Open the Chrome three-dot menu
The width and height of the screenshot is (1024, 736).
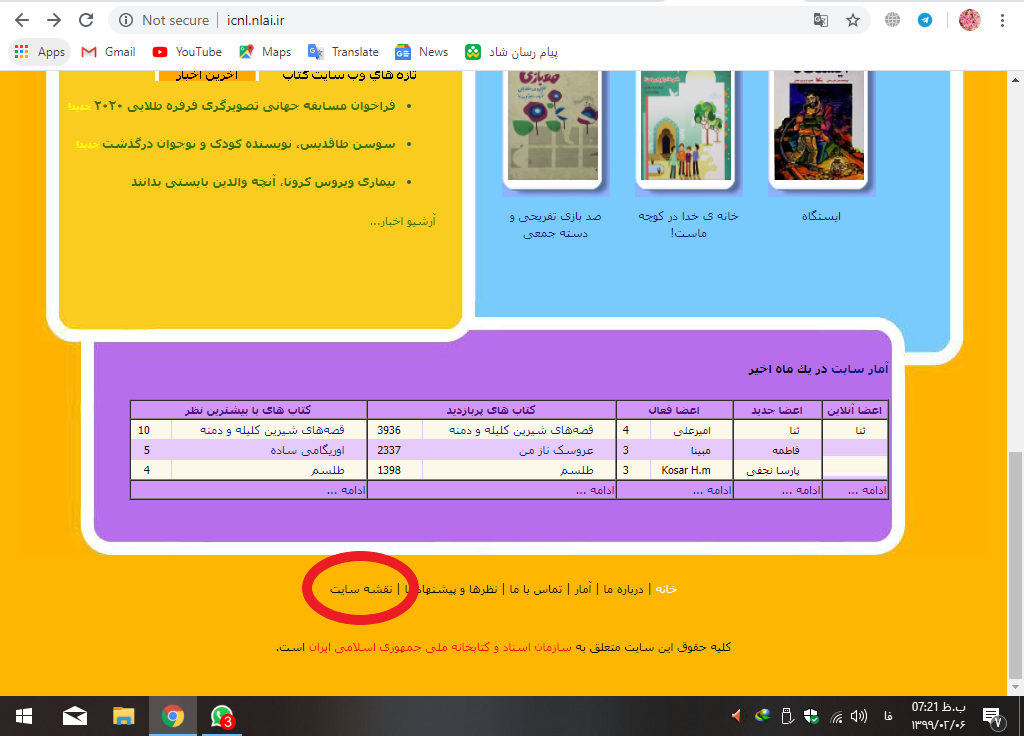click(x=1002, y=20)
